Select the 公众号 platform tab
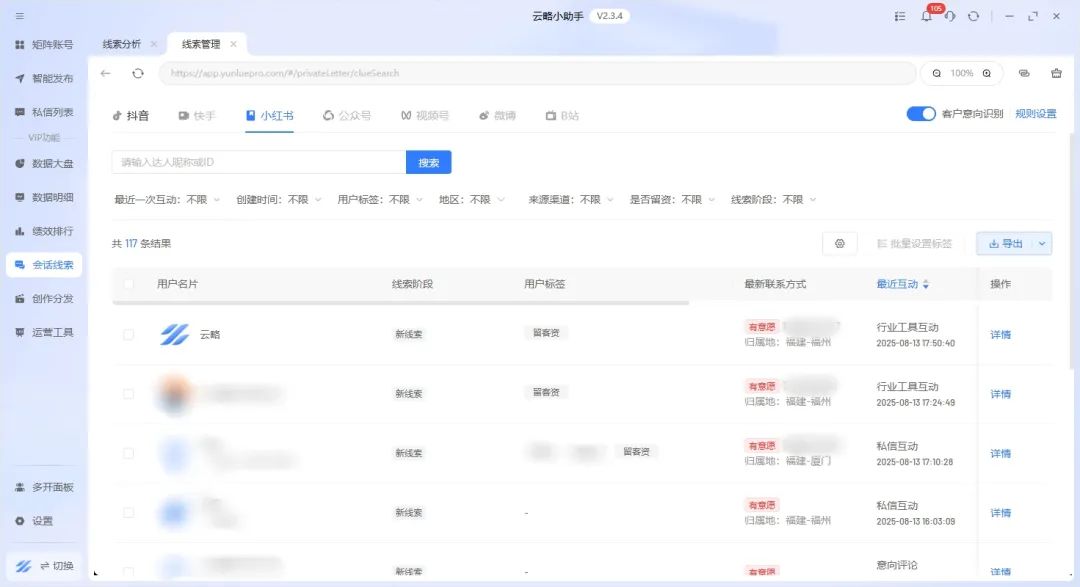 click(x=347, y=116)
